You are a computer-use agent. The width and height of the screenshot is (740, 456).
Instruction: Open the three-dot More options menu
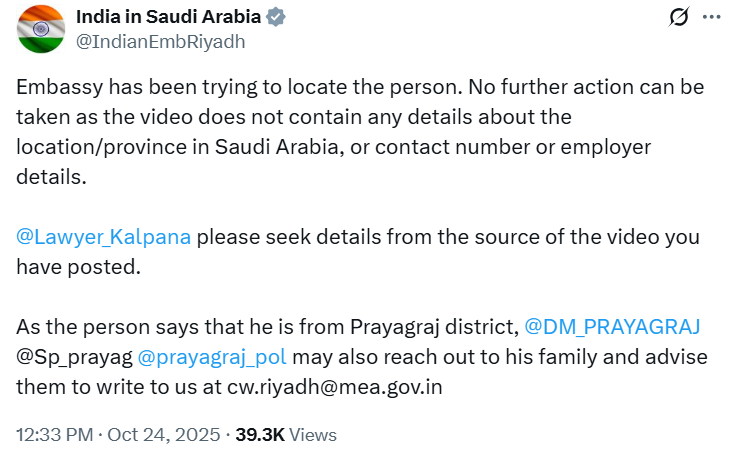[711, 17]
